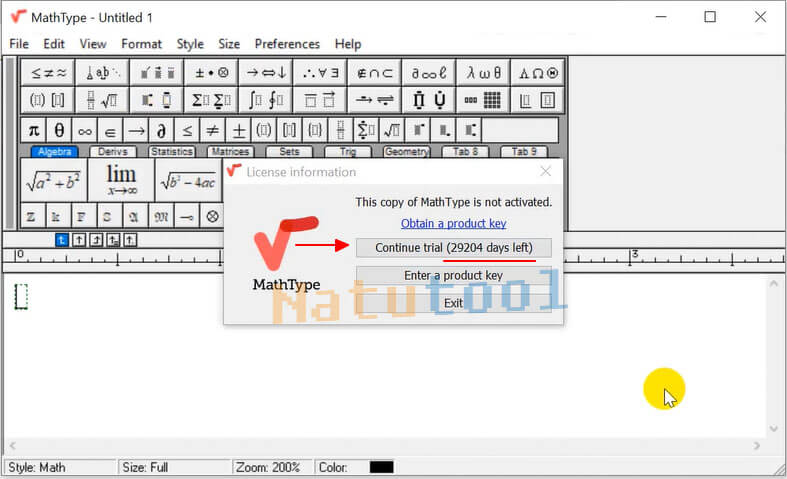787x479 pixels.
Task: Open the Preferences menu
Action: pyautogui.click(x=287, y=44)
